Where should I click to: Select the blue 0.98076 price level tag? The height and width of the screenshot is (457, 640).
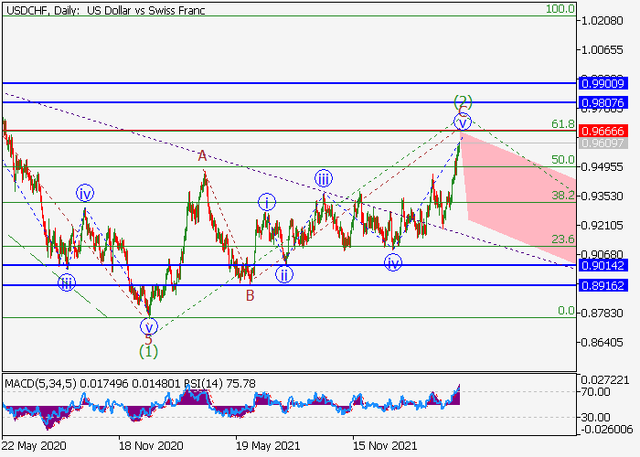click(x=603, y=102)
